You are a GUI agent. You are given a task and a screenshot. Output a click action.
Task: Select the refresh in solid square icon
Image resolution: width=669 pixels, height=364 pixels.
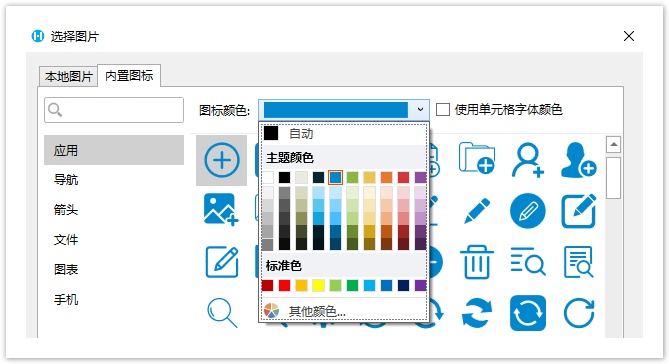[528, 313]
